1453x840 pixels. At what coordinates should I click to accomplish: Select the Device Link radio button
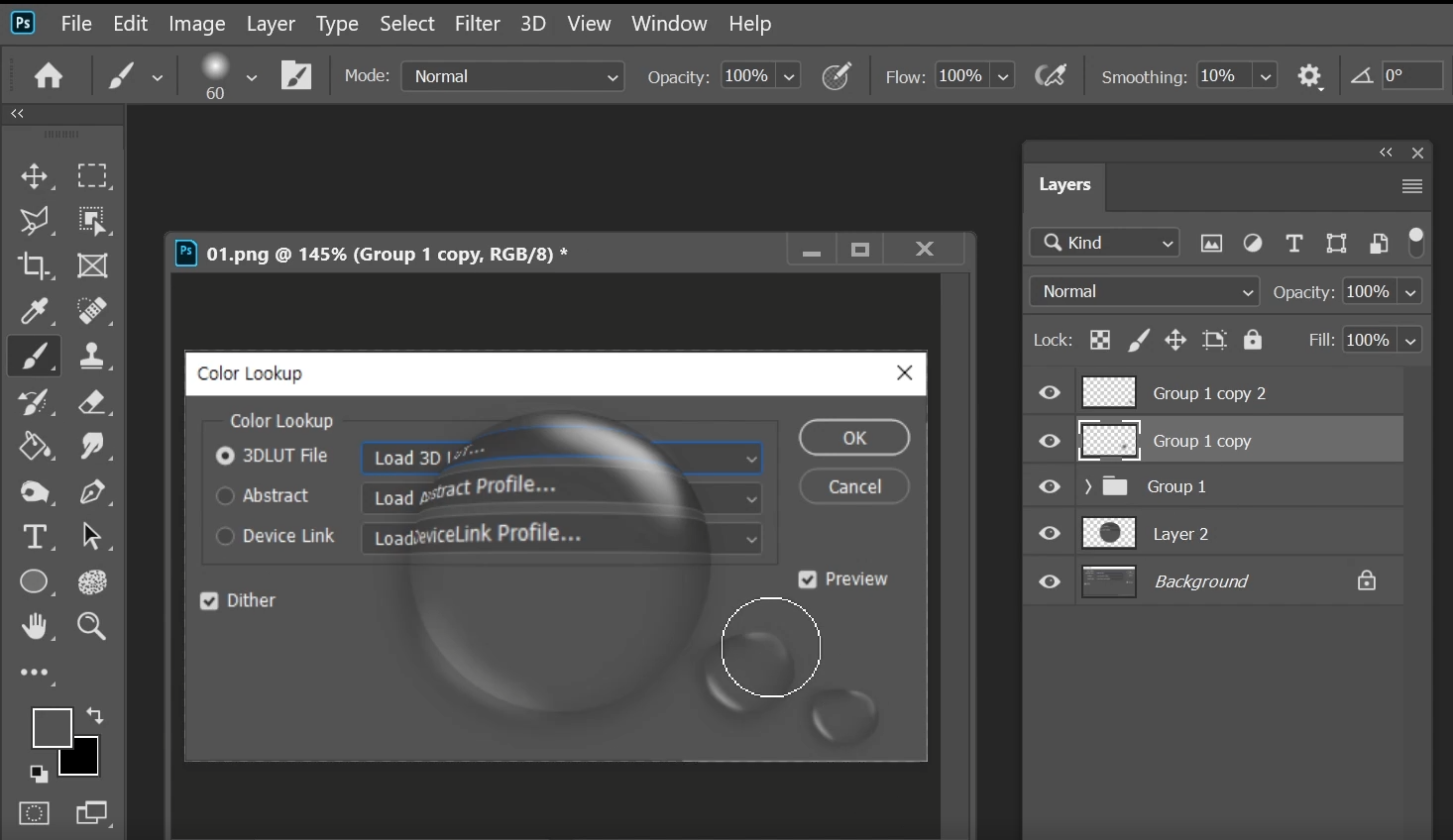(225, 536)
